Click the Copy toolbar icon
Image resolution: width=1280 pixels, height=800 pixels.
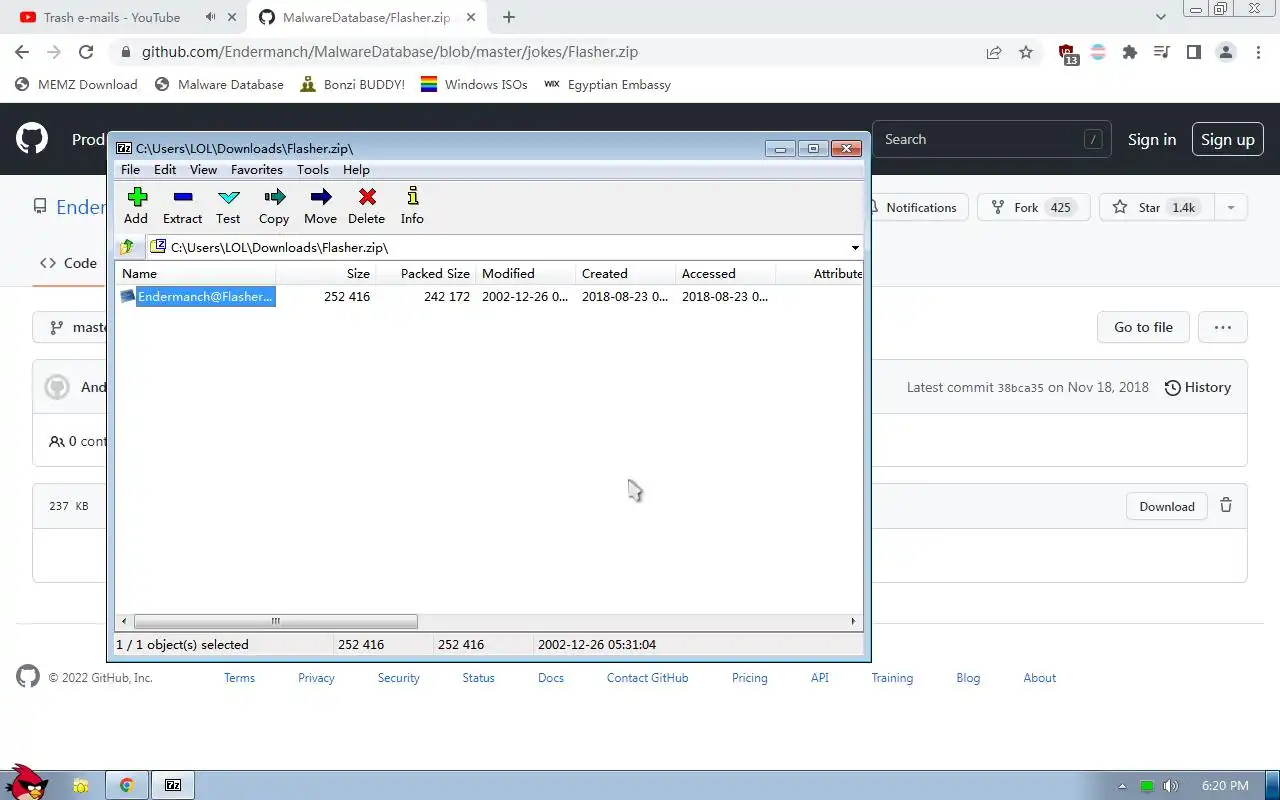coord(274,205)
